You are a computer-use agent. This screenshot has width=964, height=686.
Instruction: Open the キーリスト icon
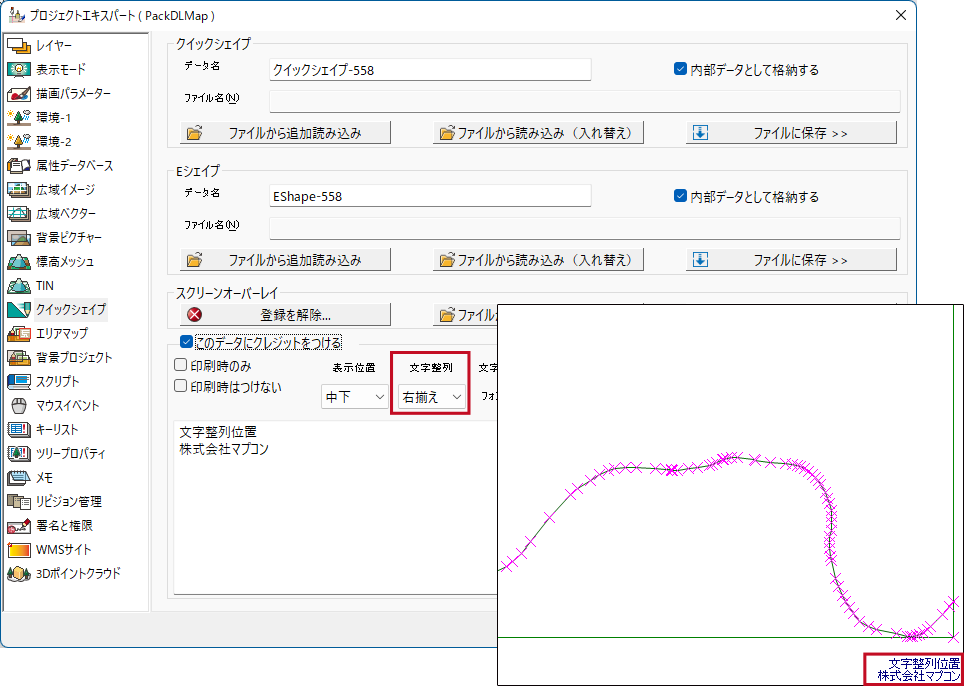click(x=18, y=429)
